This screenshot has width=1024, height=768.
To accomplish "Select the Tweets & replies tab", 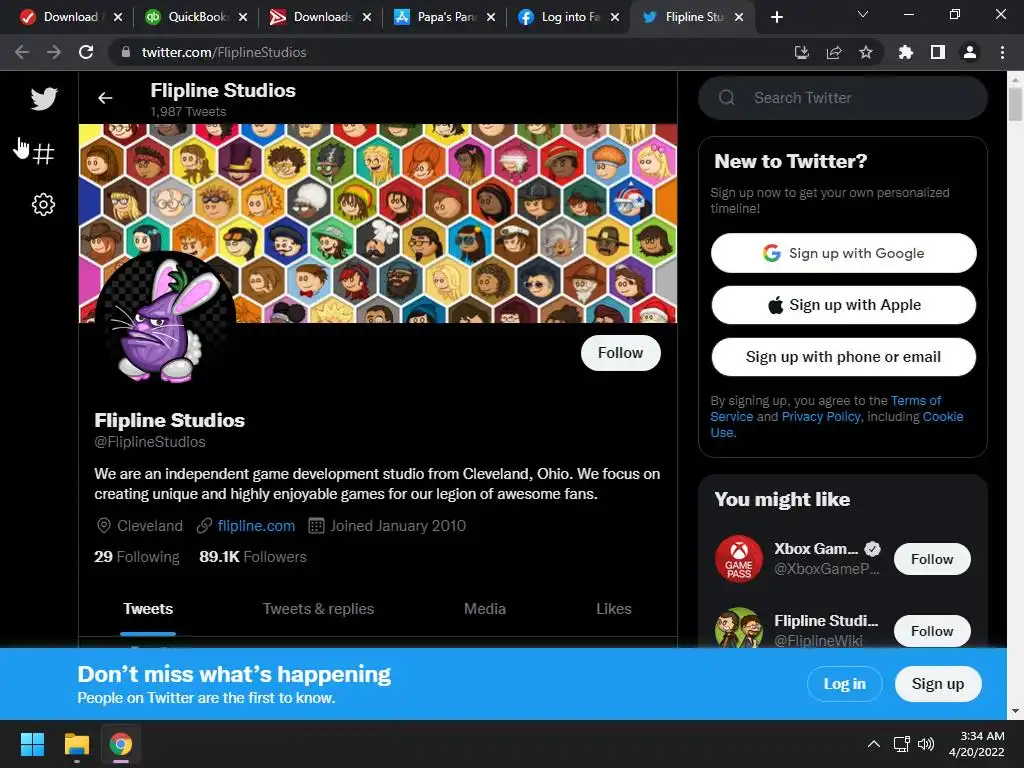I will pyautogui.click(x=318, y=609).
